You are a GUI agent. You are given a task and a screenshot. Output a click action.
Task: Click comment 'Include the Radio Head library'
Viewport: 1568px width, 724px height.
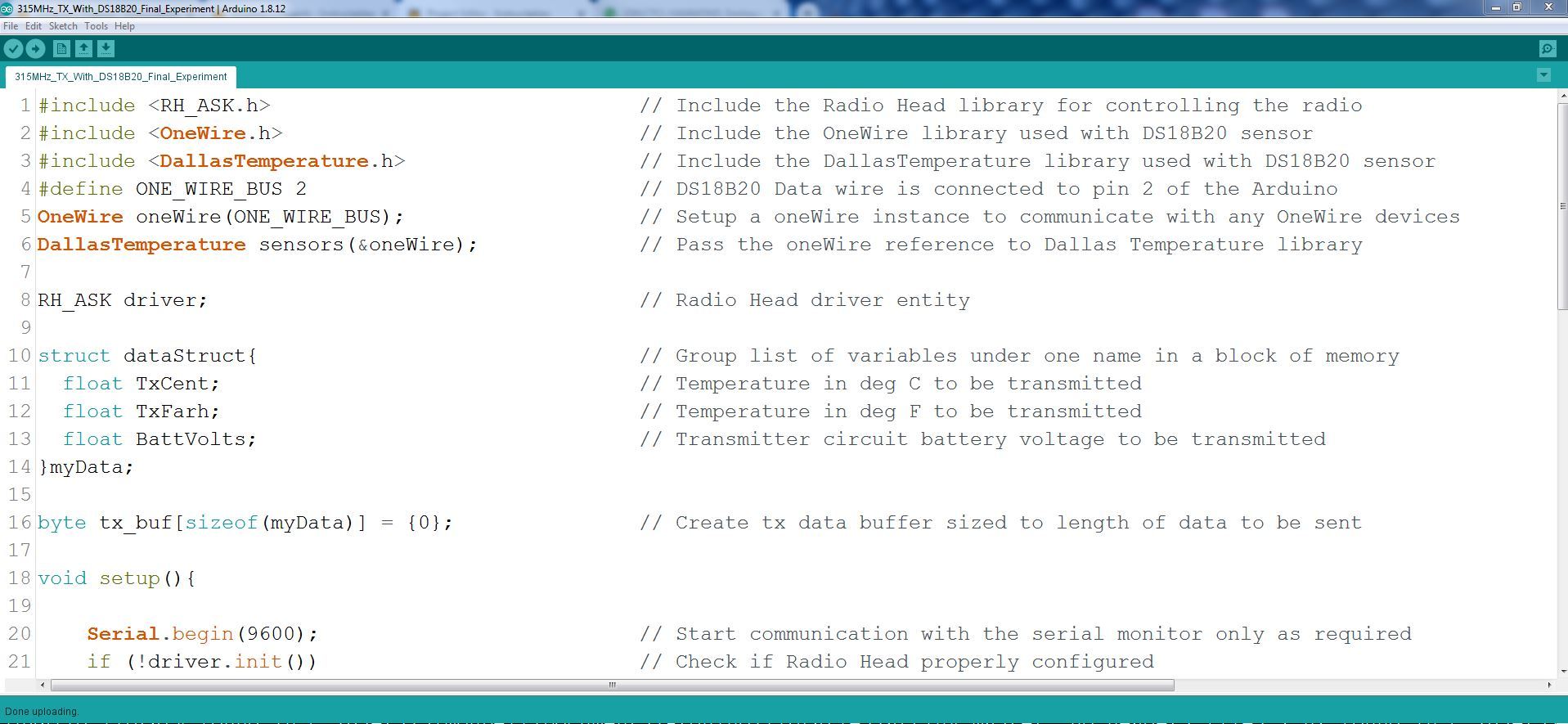860,106
